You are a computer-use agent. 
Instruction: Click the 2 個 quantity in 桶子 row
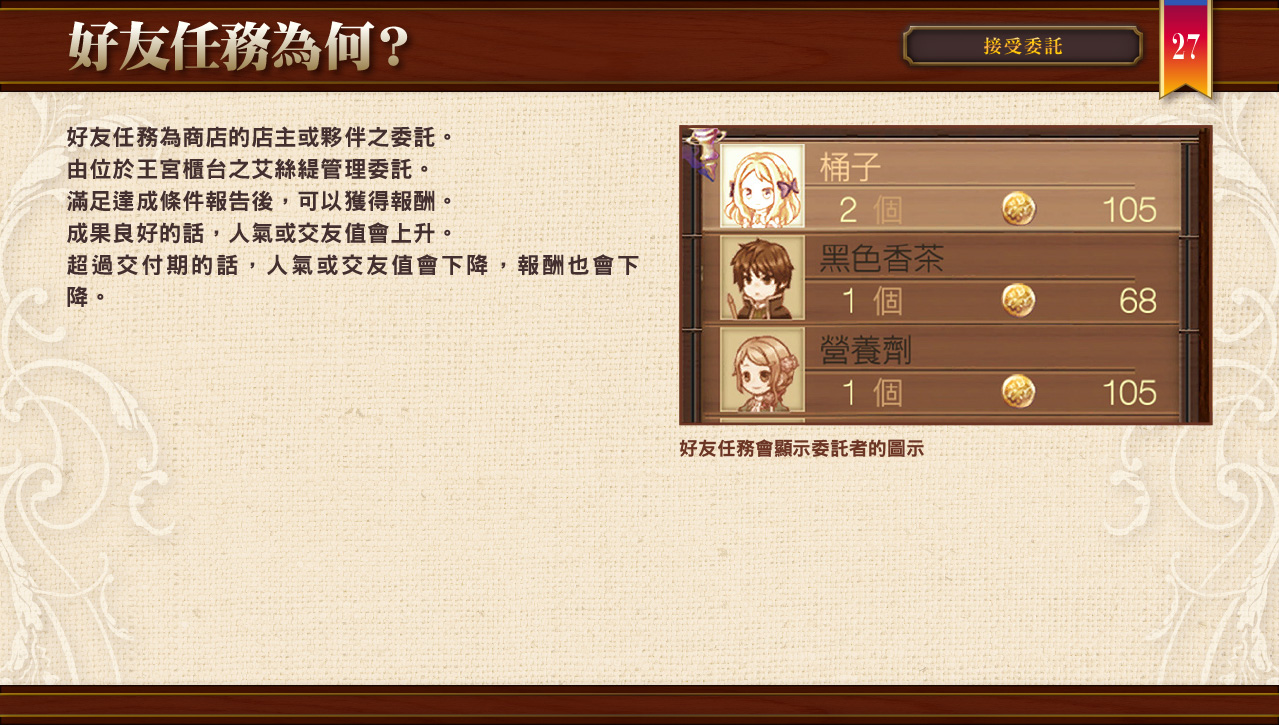[x=870, y=210]
